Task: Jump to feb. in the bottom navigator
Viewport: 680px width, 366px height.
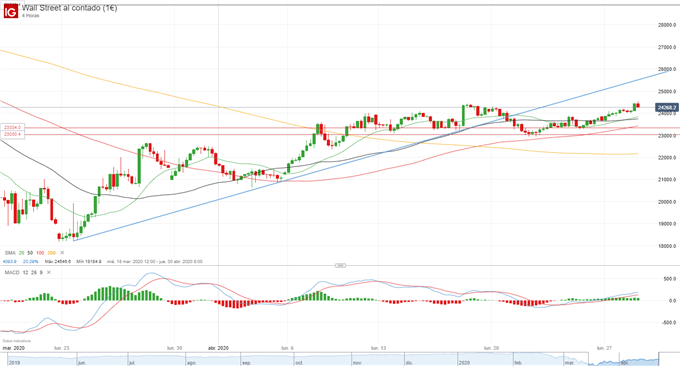Action: (x=518, y=363)
